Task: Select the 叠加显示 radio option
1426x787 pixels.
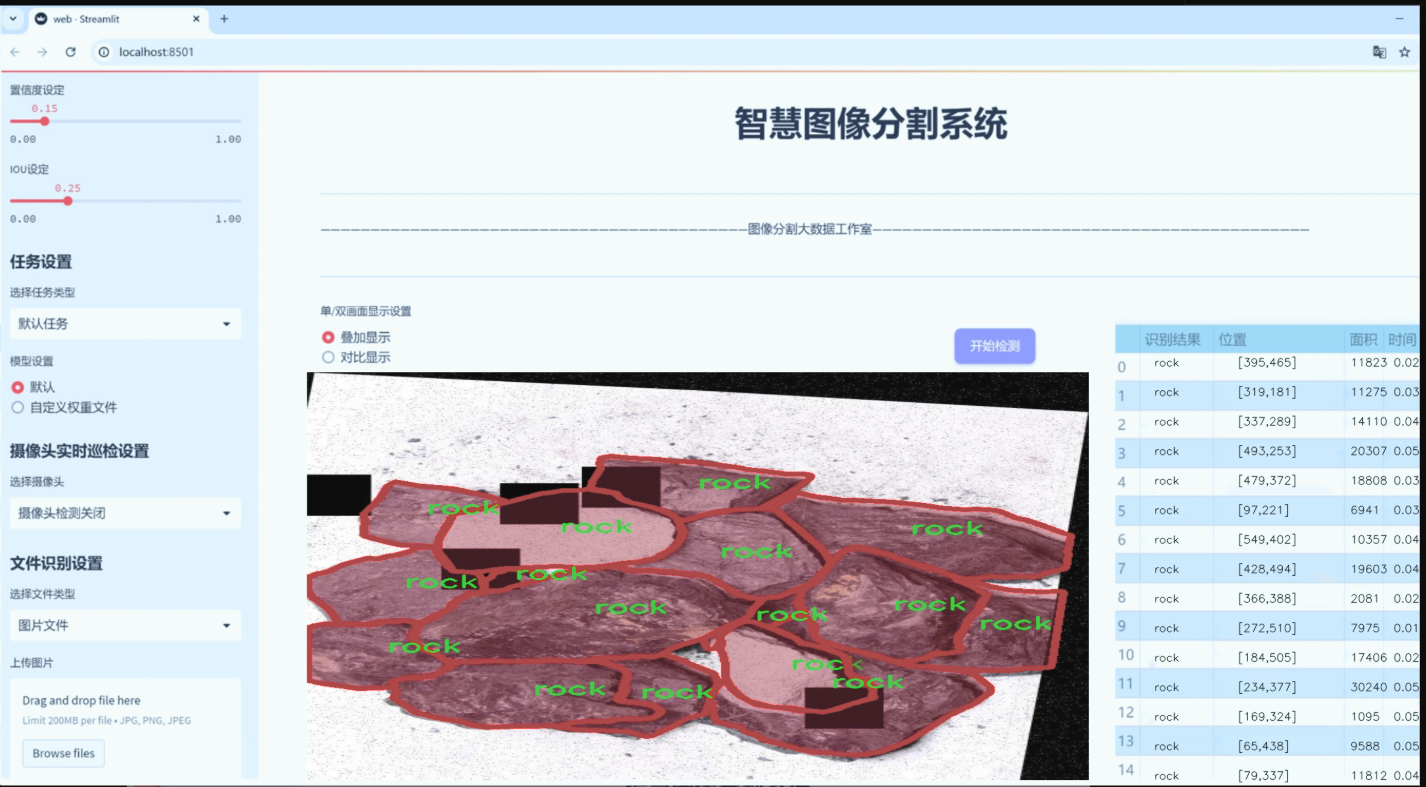Action: (x=328, y=338)
